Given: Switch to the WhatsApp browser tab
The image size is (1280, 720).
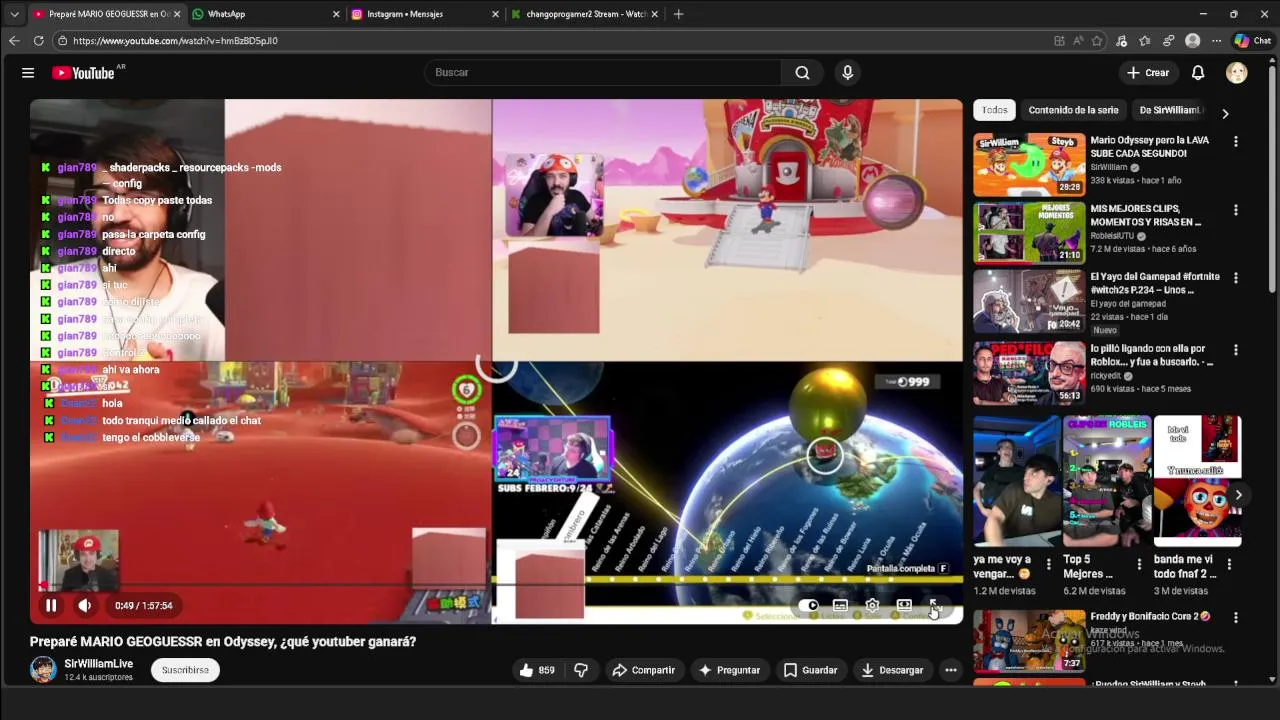Looking at the screenshot, I should (264, 14).
